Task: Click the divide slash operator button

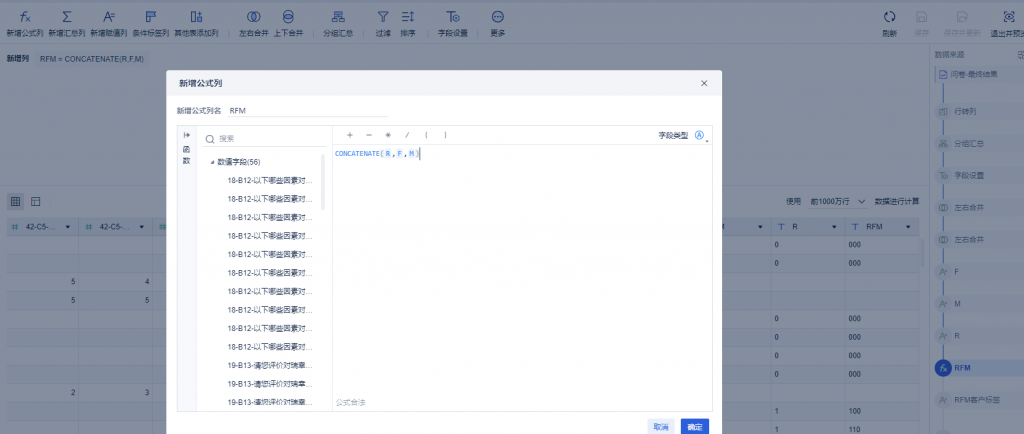Action: pos(407,135)
